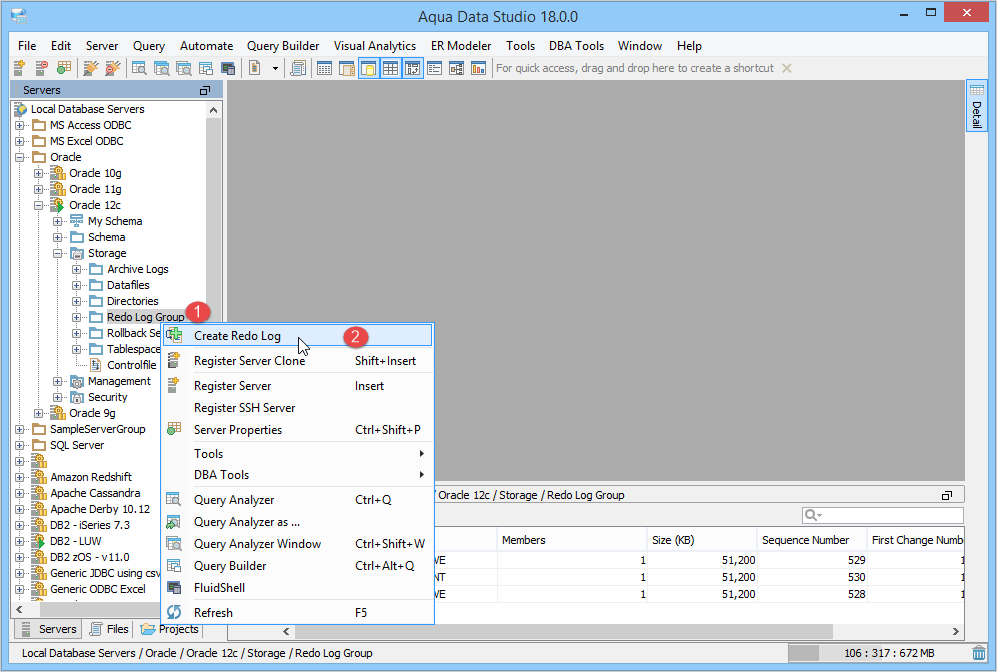Switch to the Projects tab
The image size is (997, 672).
pyautogui.click(x=169, y=629)
